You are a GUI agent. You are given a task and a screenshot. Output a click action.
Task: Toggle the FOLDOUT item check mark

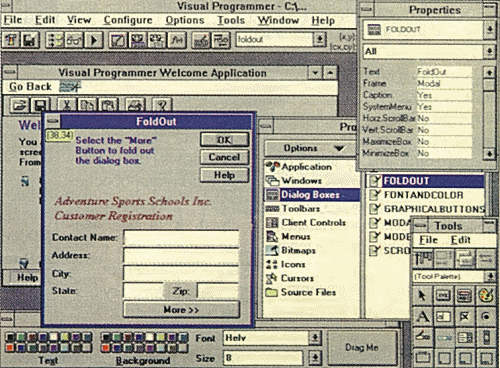[x=375, y=181]
